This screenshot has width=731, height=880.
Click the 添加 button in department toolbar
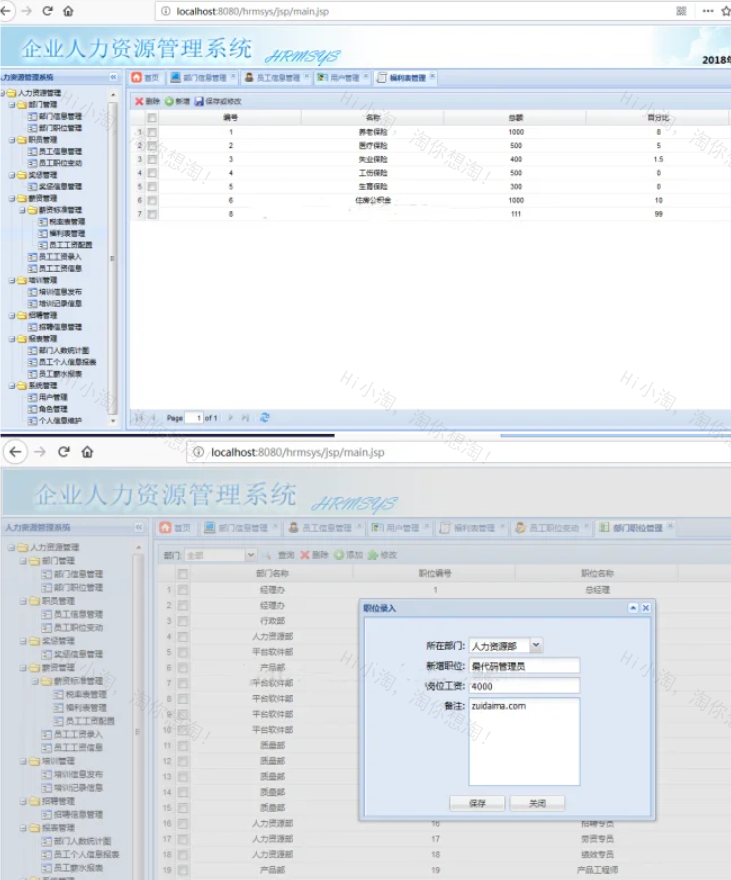tap(340, 555)
